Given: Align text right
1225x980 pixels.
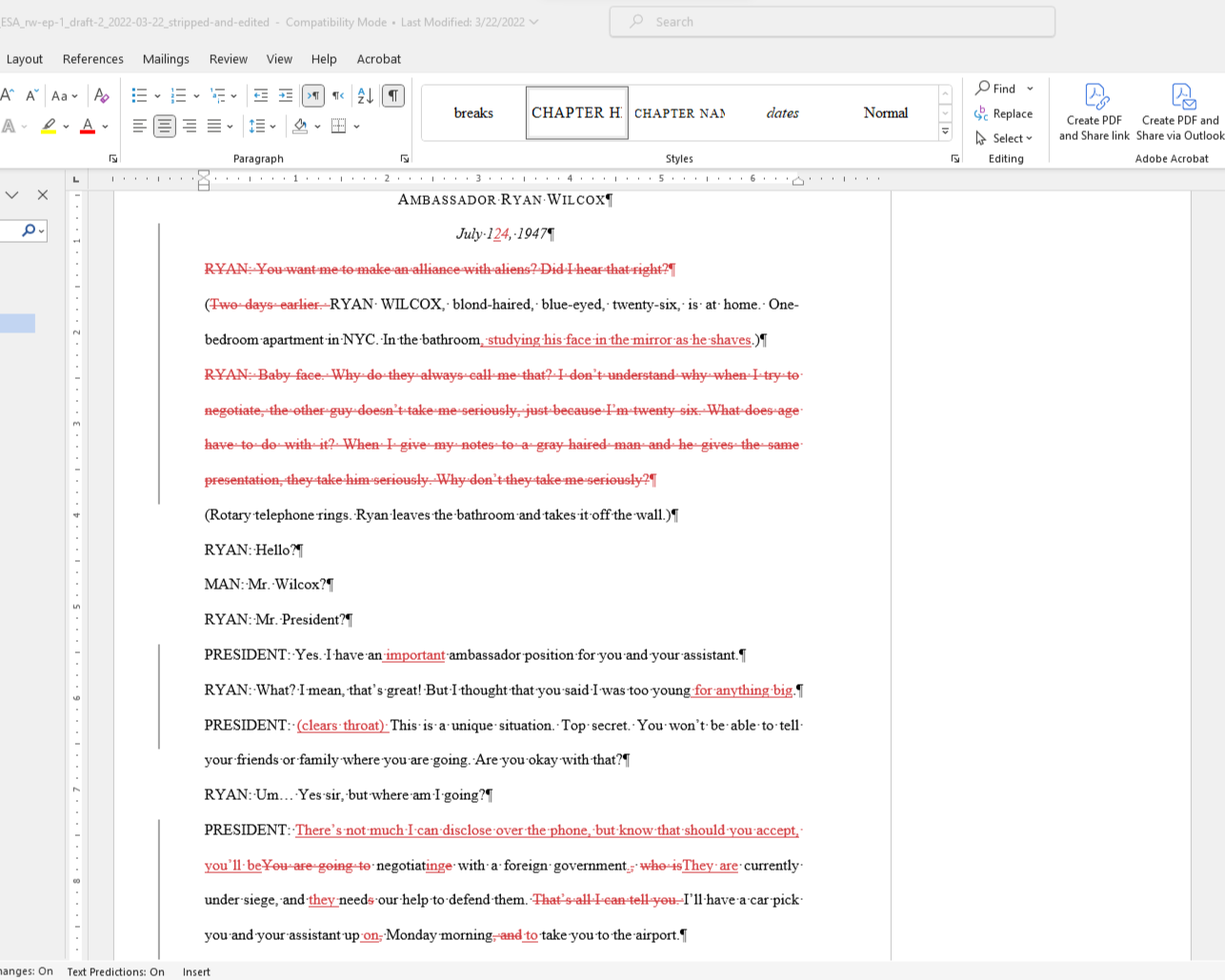Looking at the screenshot, I should pyautogui.click(x=189, y=126).
